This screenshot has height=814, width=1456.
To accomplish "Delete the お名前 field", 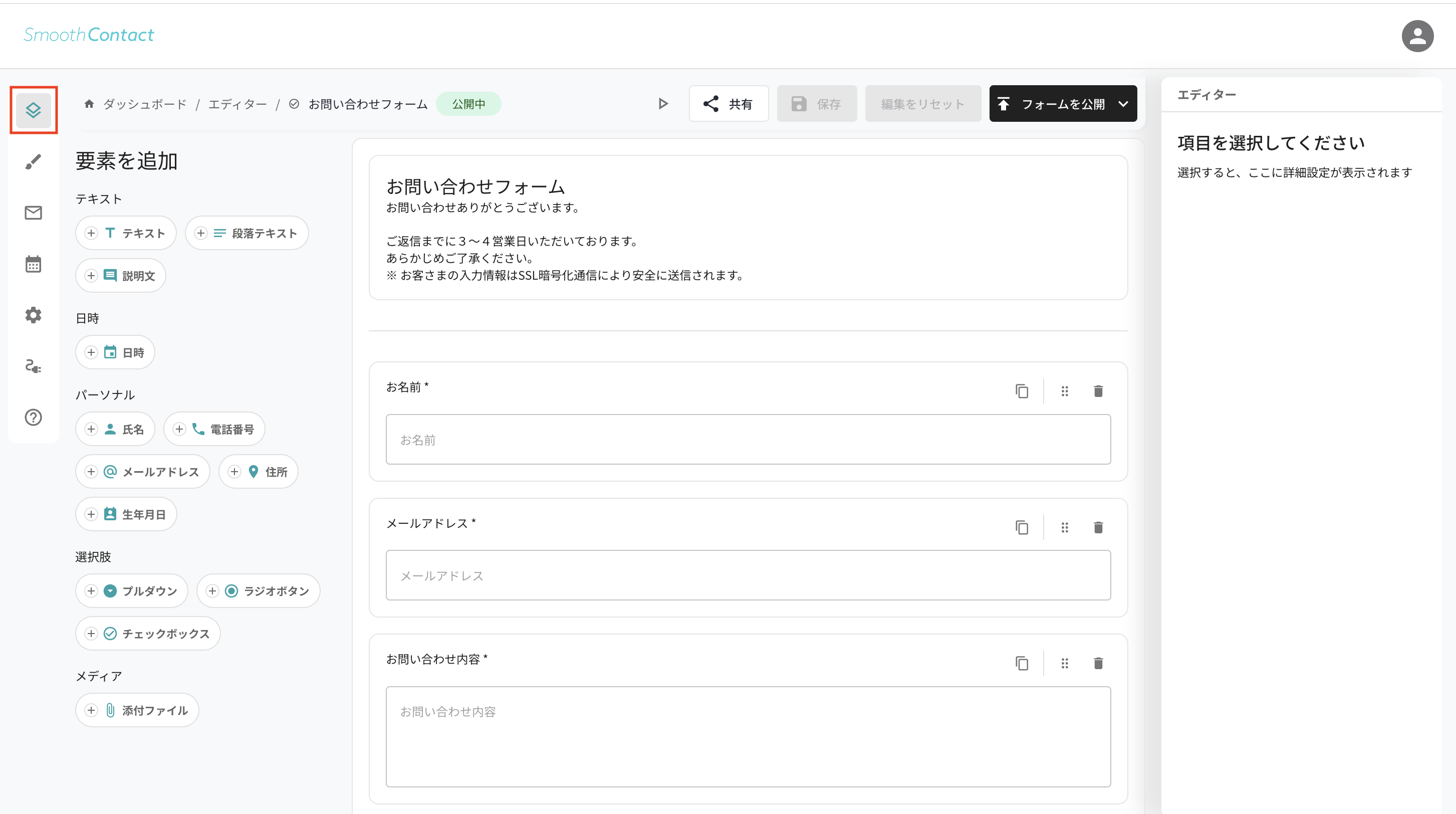I will click(1098, 390).
